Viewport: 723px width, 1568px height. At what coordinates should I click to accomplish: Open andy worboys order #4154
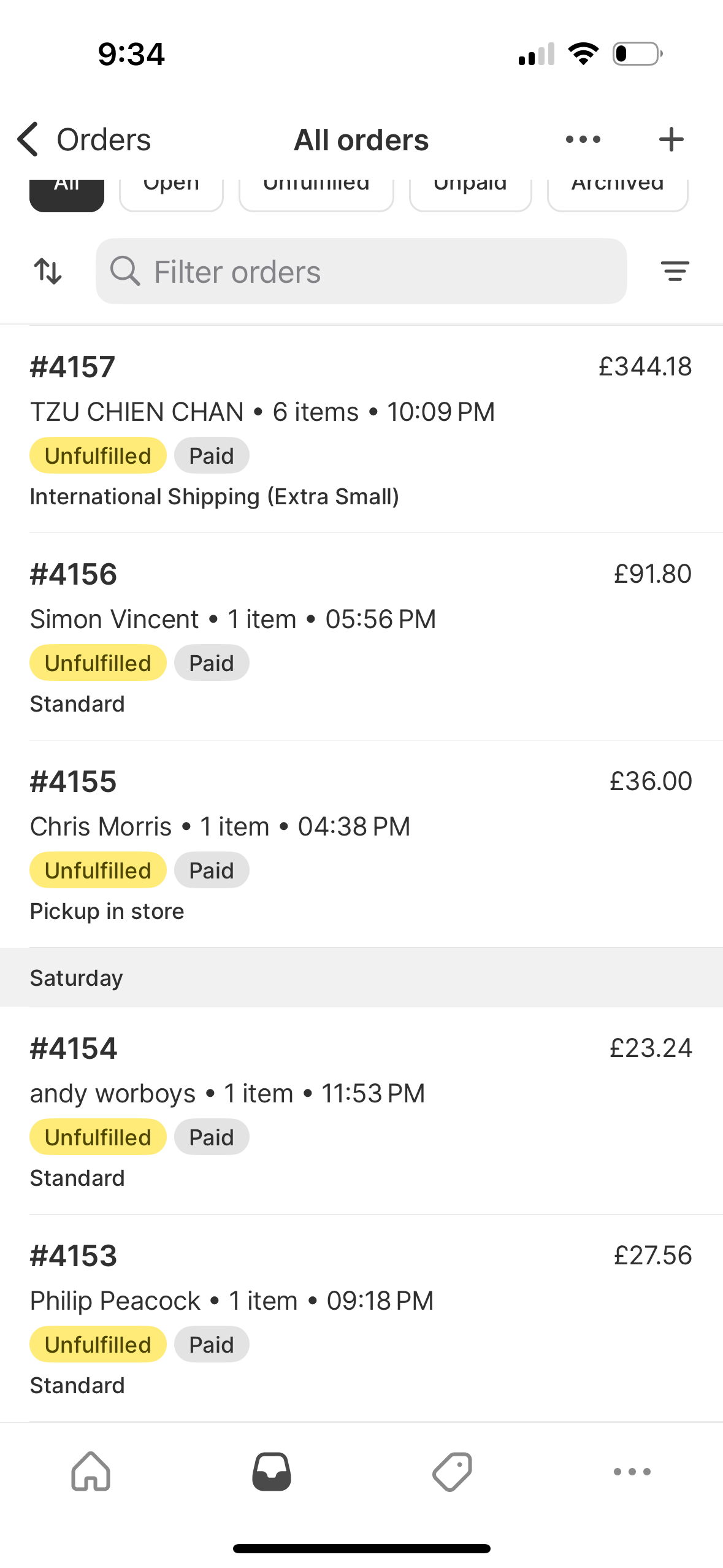point(361,1111)
